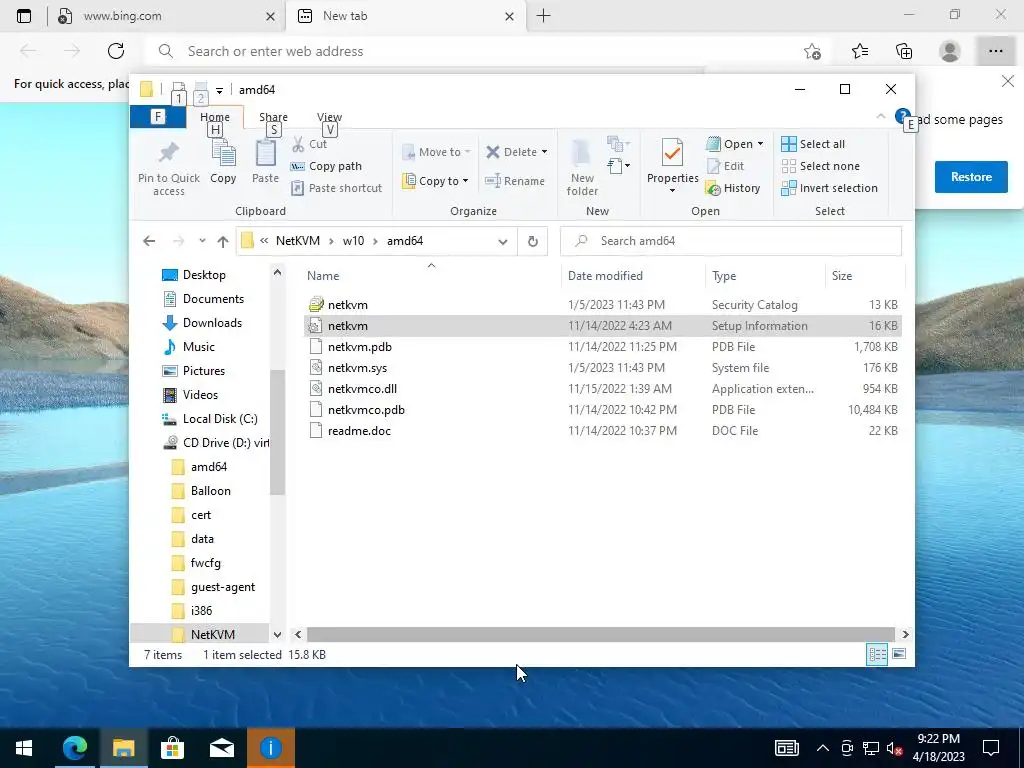The height and width of the screenshot is (768, 1024).
Task: Open Mail app from taskbar
Action: 221,748
